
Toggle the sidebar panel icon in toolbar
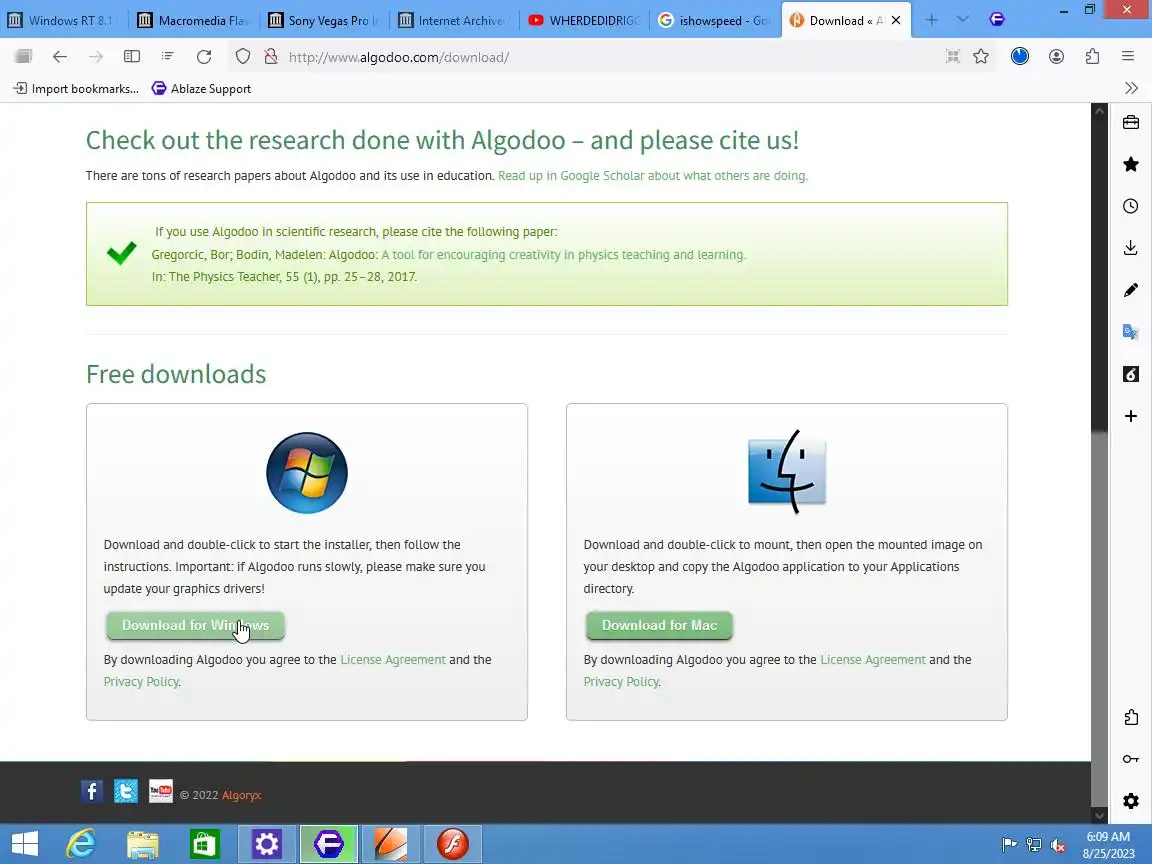pyautogui.click(x=132, y=57)
